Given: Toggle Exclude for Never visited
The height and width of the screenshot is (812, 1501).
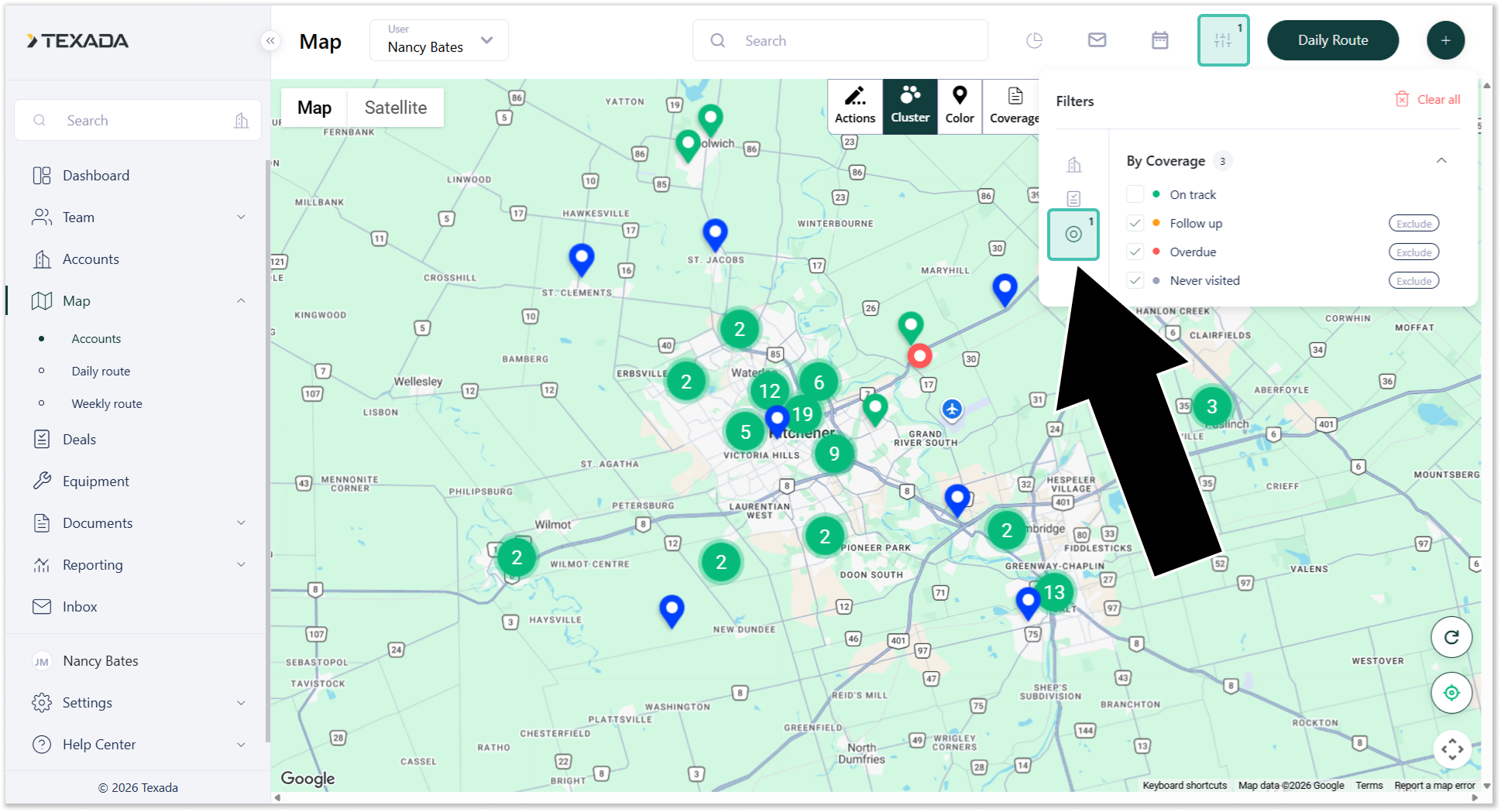Looking at the screenshot, I should click(1413, 281).
